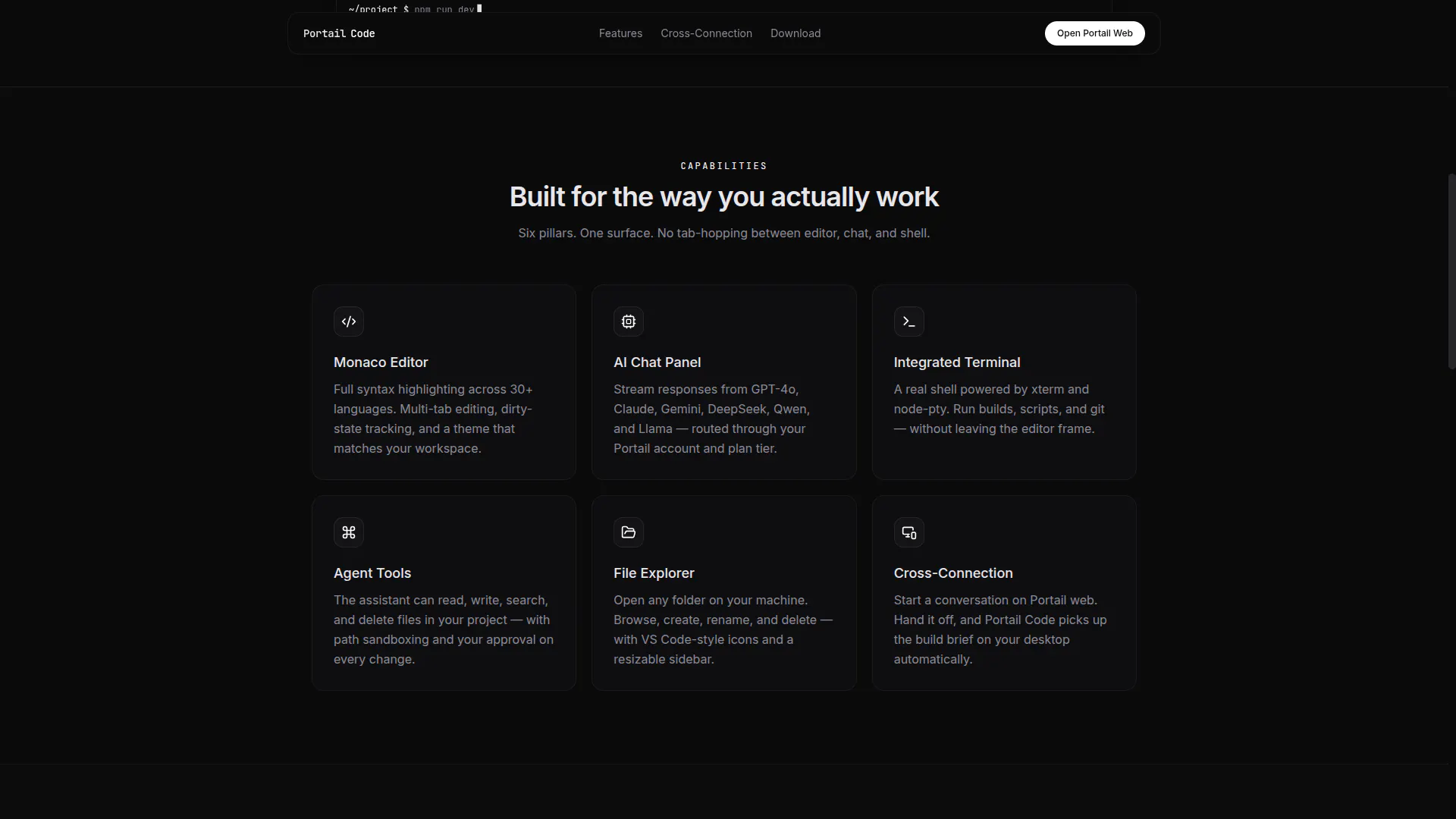The image size is (1456, 819).
Task: Click the 'Open any folder on your machine' description
Action: (x=723, y=629)
